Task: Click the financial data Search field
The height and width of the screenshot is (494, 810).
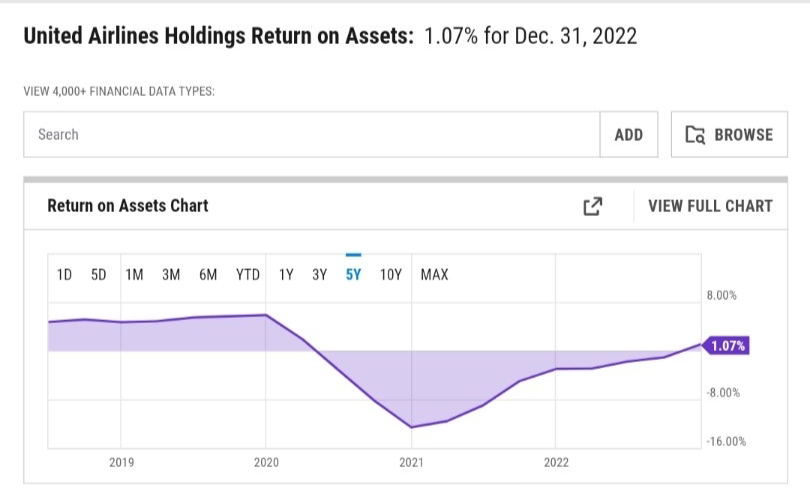Action: coord(311,135)
